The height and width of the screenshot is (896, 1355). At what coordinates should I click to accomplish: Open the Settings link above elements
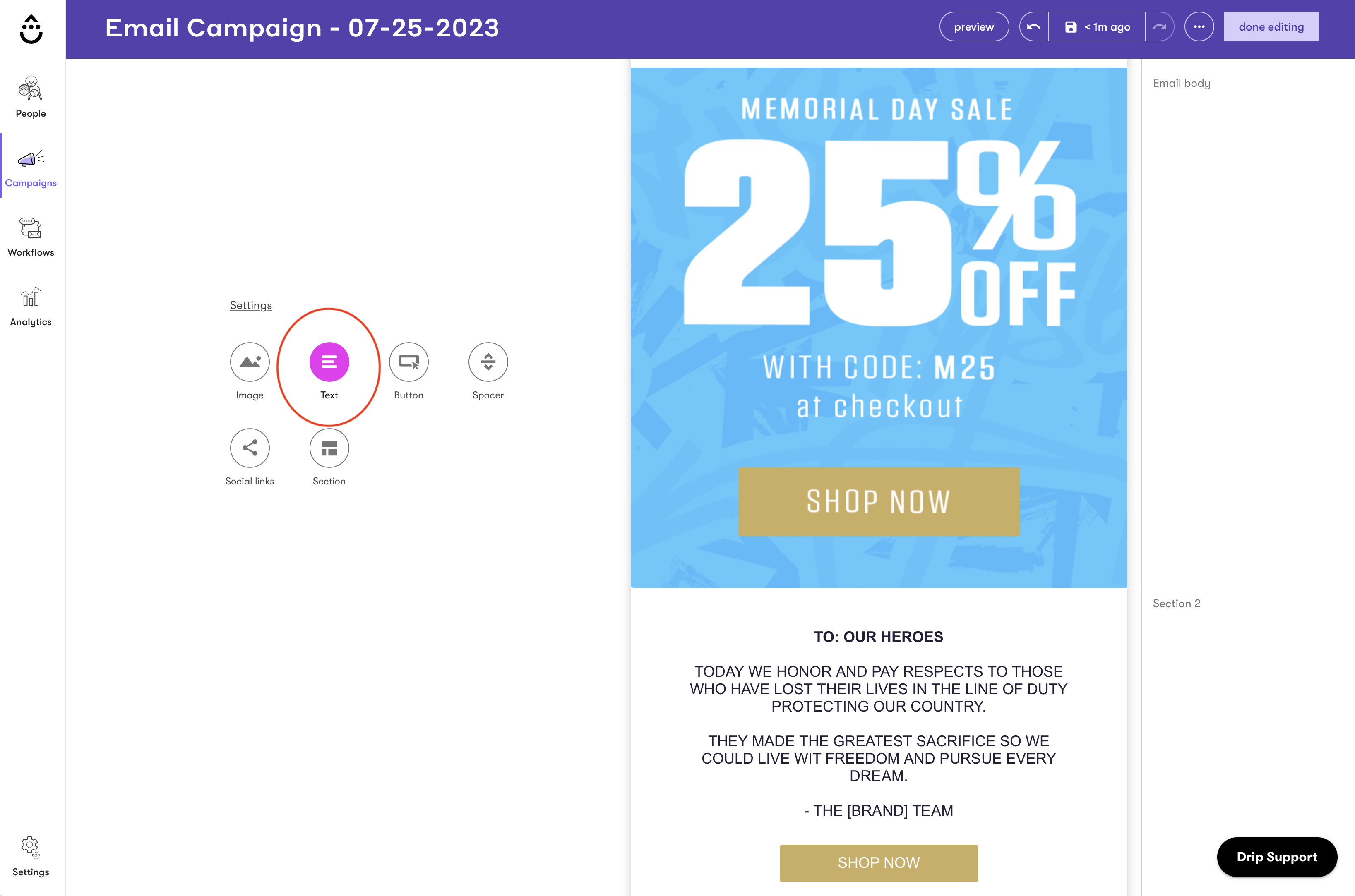tap(251, 305)
